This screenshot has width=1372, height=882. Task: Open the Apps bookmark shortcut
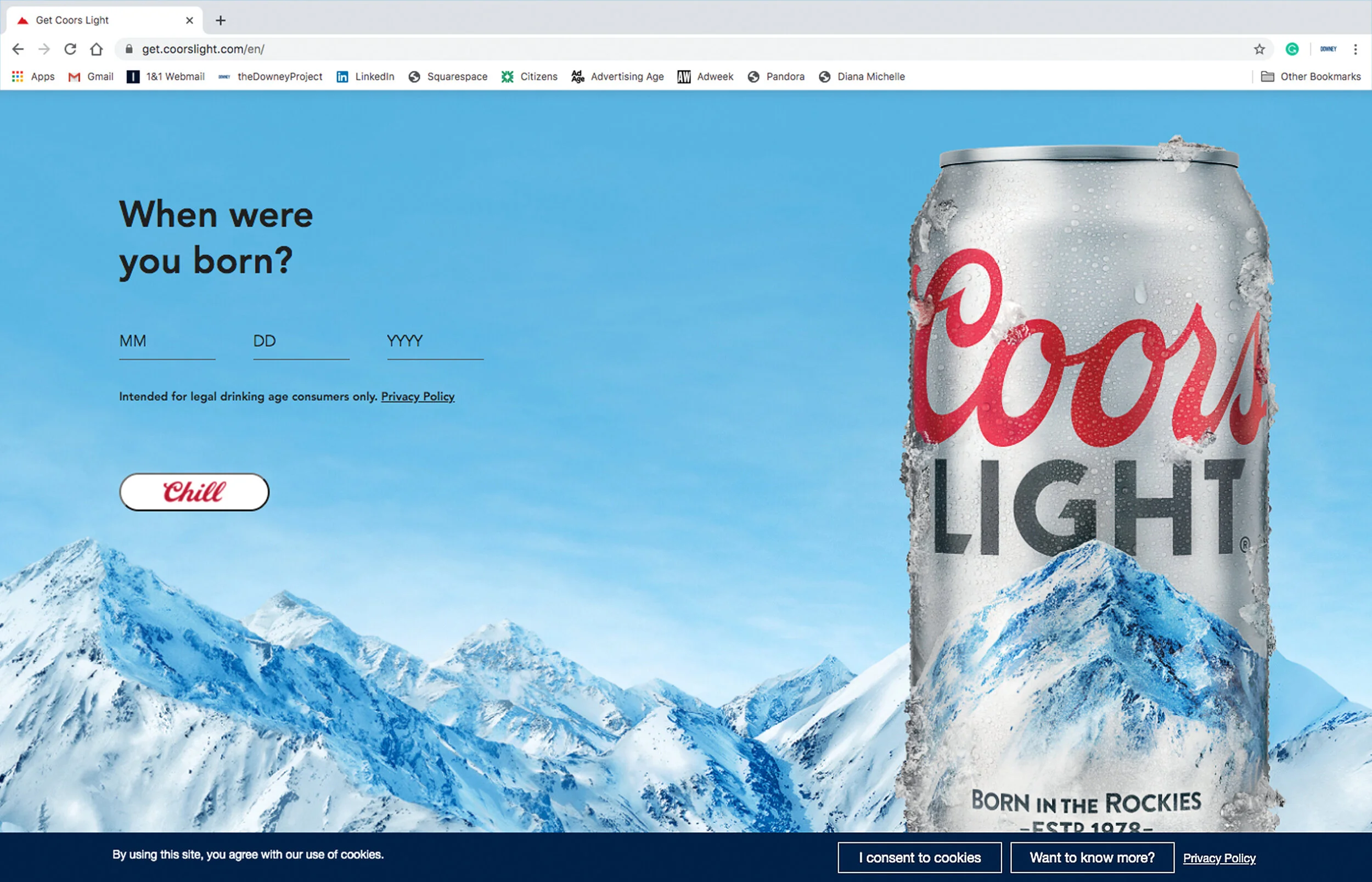[x=33, y=77]
